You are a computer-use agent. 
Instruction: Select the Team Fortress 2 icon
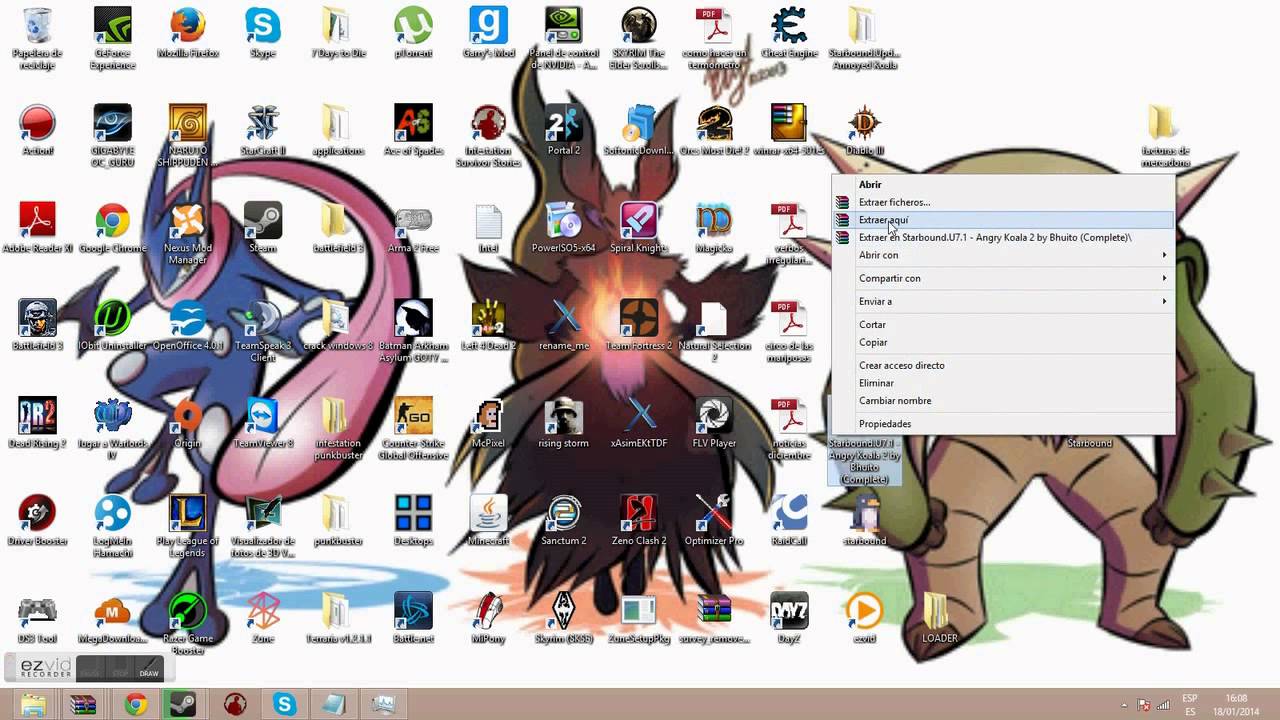[x=638, y=325]
